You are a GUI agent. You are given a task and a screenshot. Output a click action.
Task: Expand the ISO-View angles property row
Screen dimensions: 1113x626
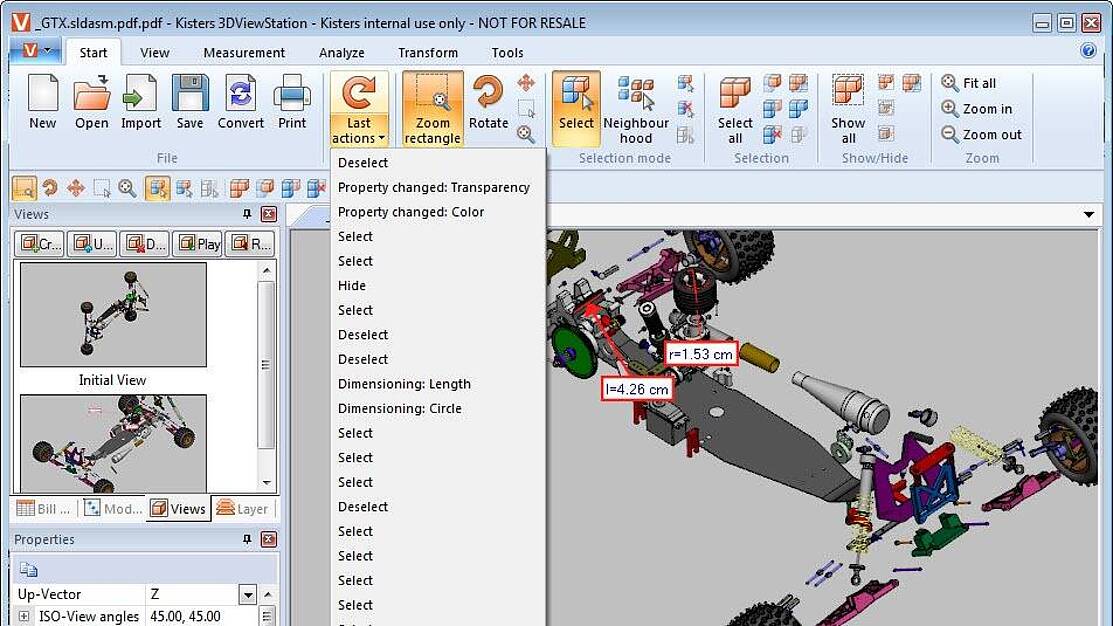pyautogui.click(x=25, y=617)
